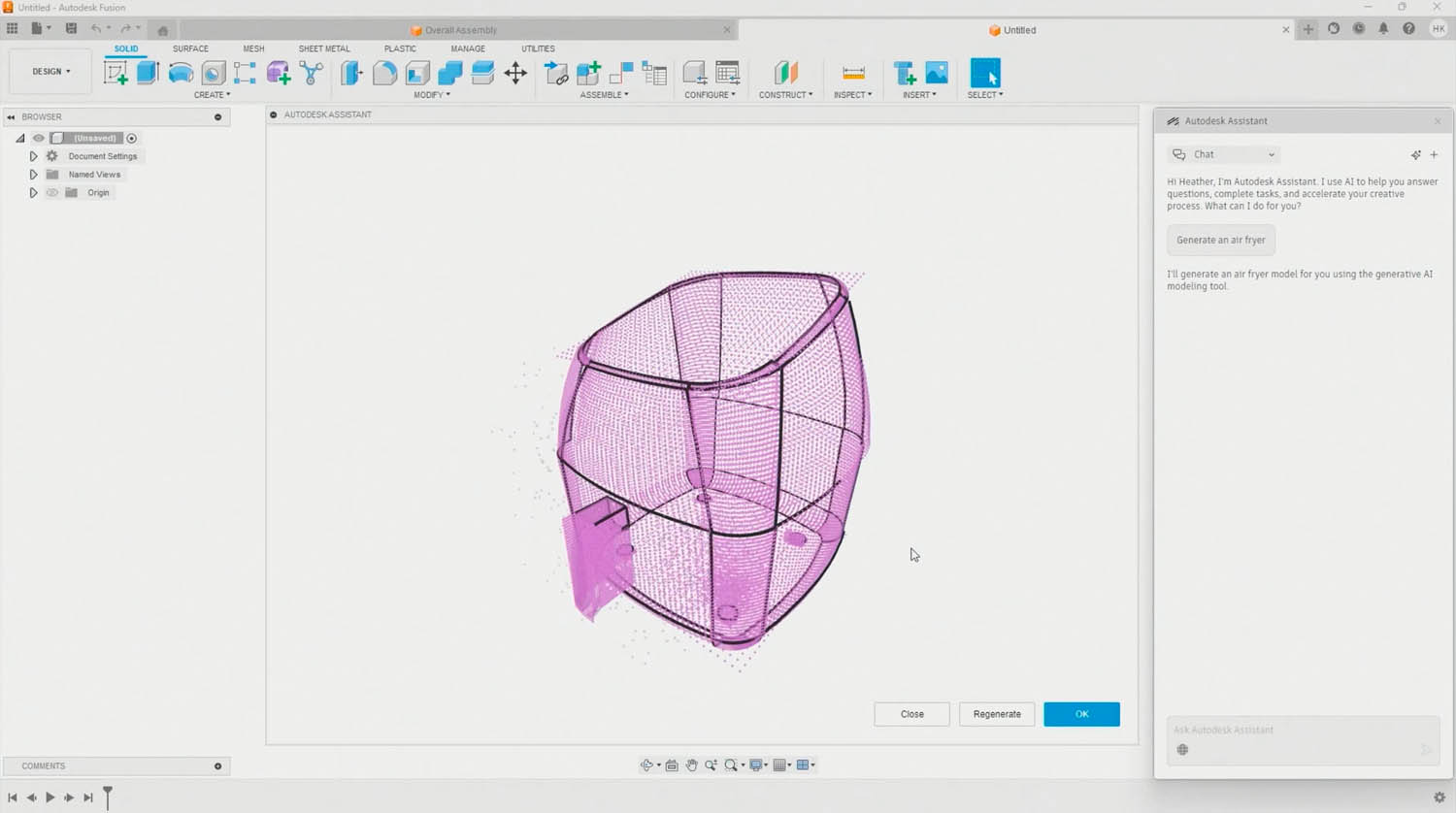
Task: Activate the Press Pull tool
Action: 350,73
